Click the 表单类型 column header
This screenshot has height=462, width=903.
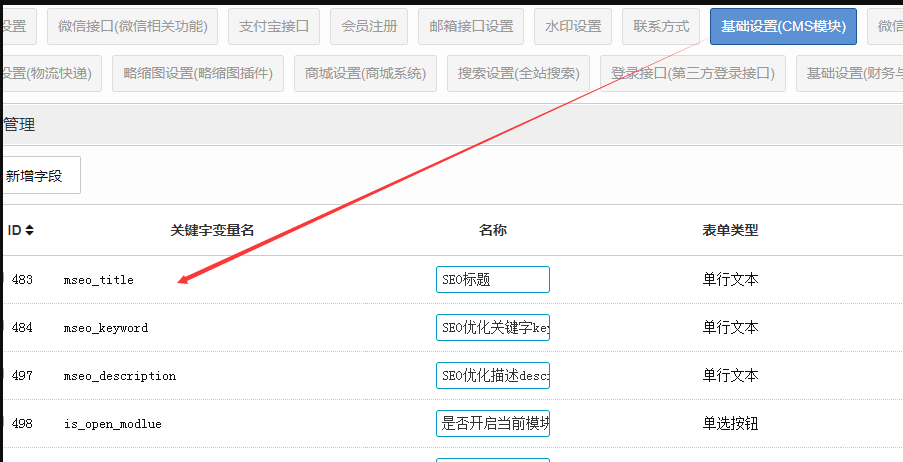(730, 230)
